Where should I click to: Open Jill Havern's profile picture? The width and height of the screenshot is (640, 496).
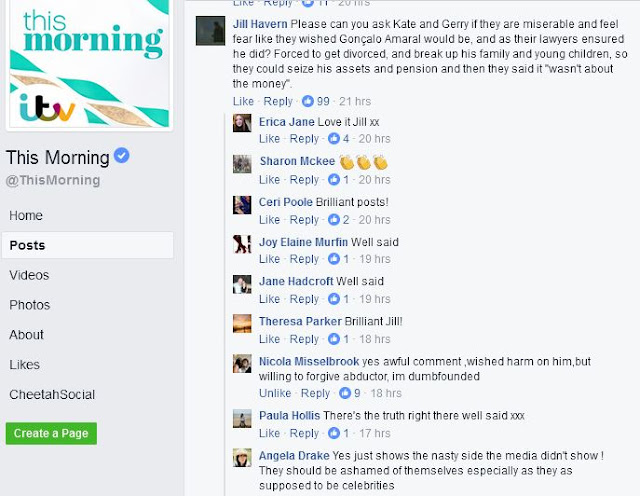click(210, 31)
